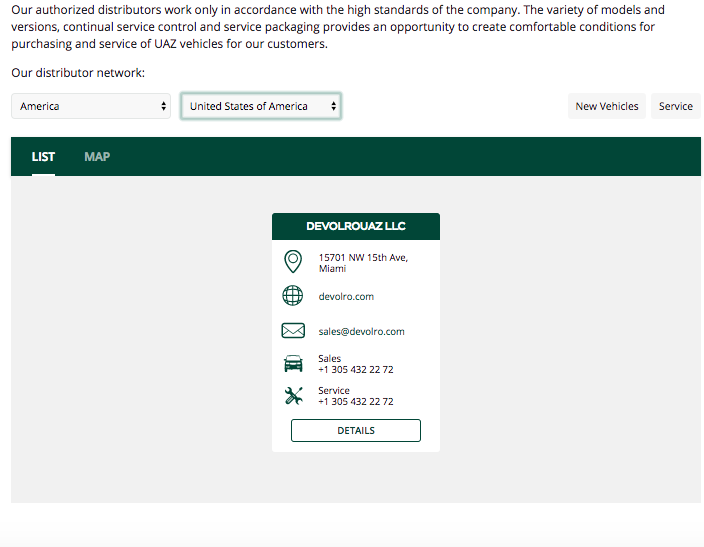This screenshot has height=547, width=704.
Task: Click the "Our distributor network:" label
Action: [78, 73]
